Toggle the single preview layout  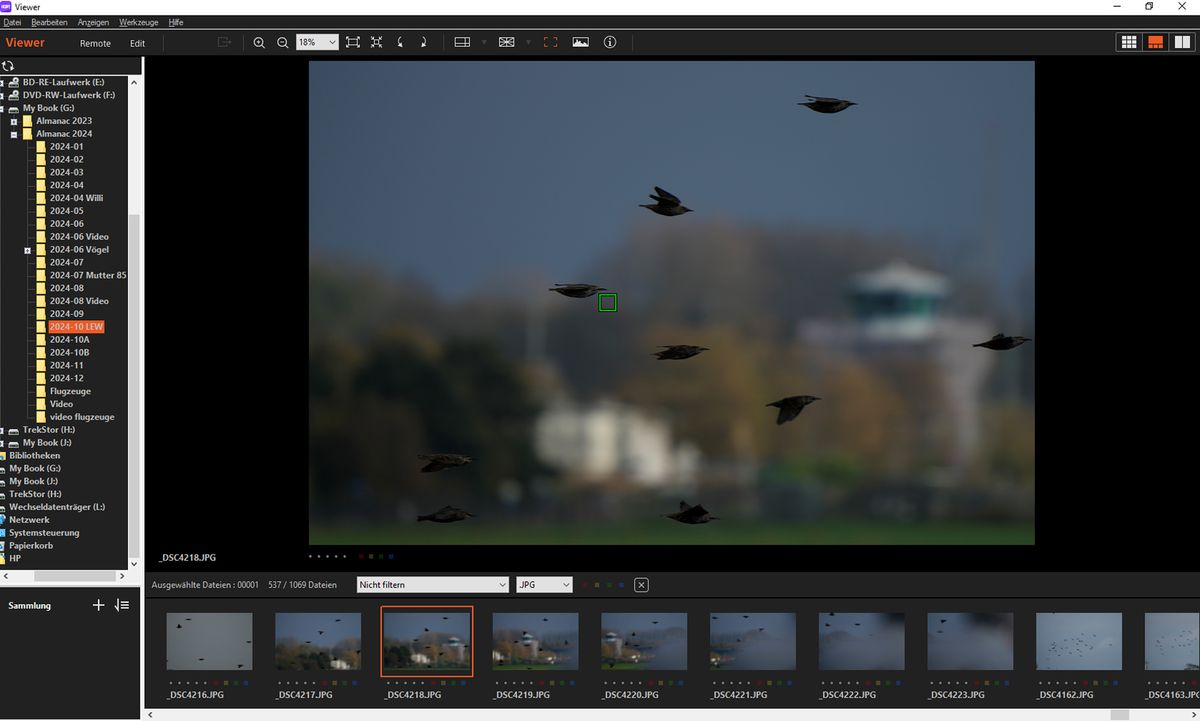1155,41
